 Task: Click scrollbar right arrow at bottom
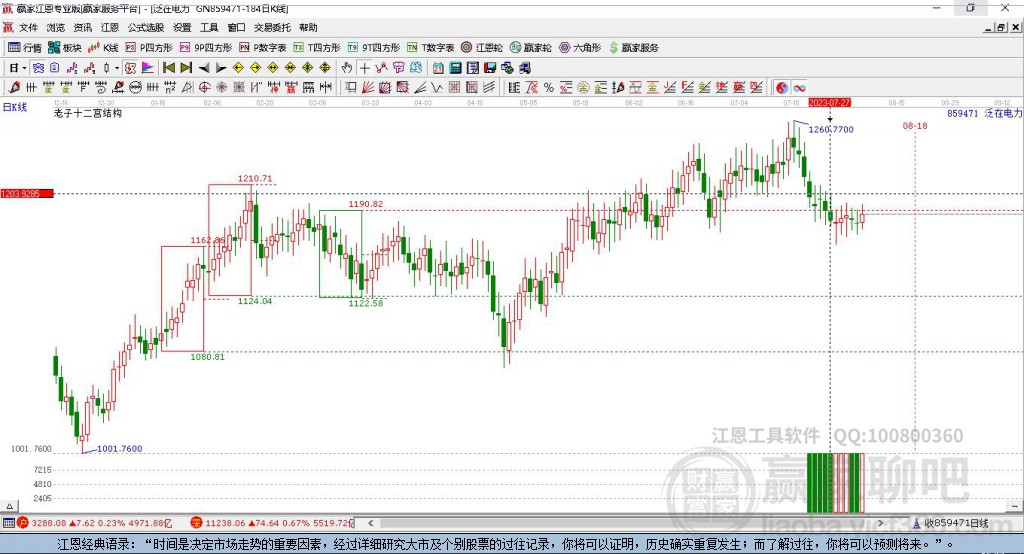pos(880,523)
